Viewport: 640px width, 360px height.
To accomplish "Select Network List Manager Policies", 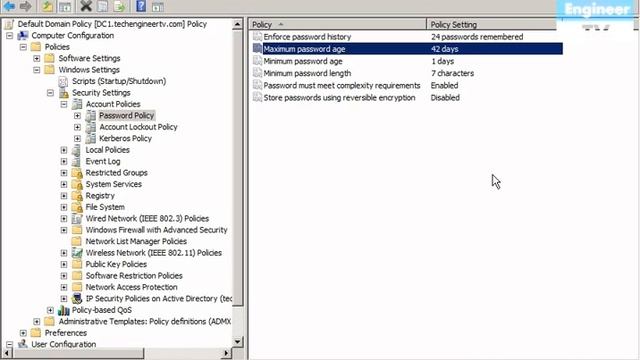I will click(136, 241).
